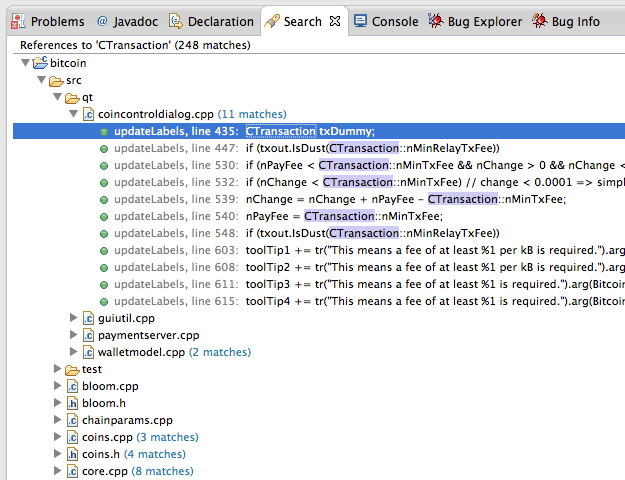Expand bloom.cpp results
The width and height of the screenshot is (625, 480).
tap(57, 386)
